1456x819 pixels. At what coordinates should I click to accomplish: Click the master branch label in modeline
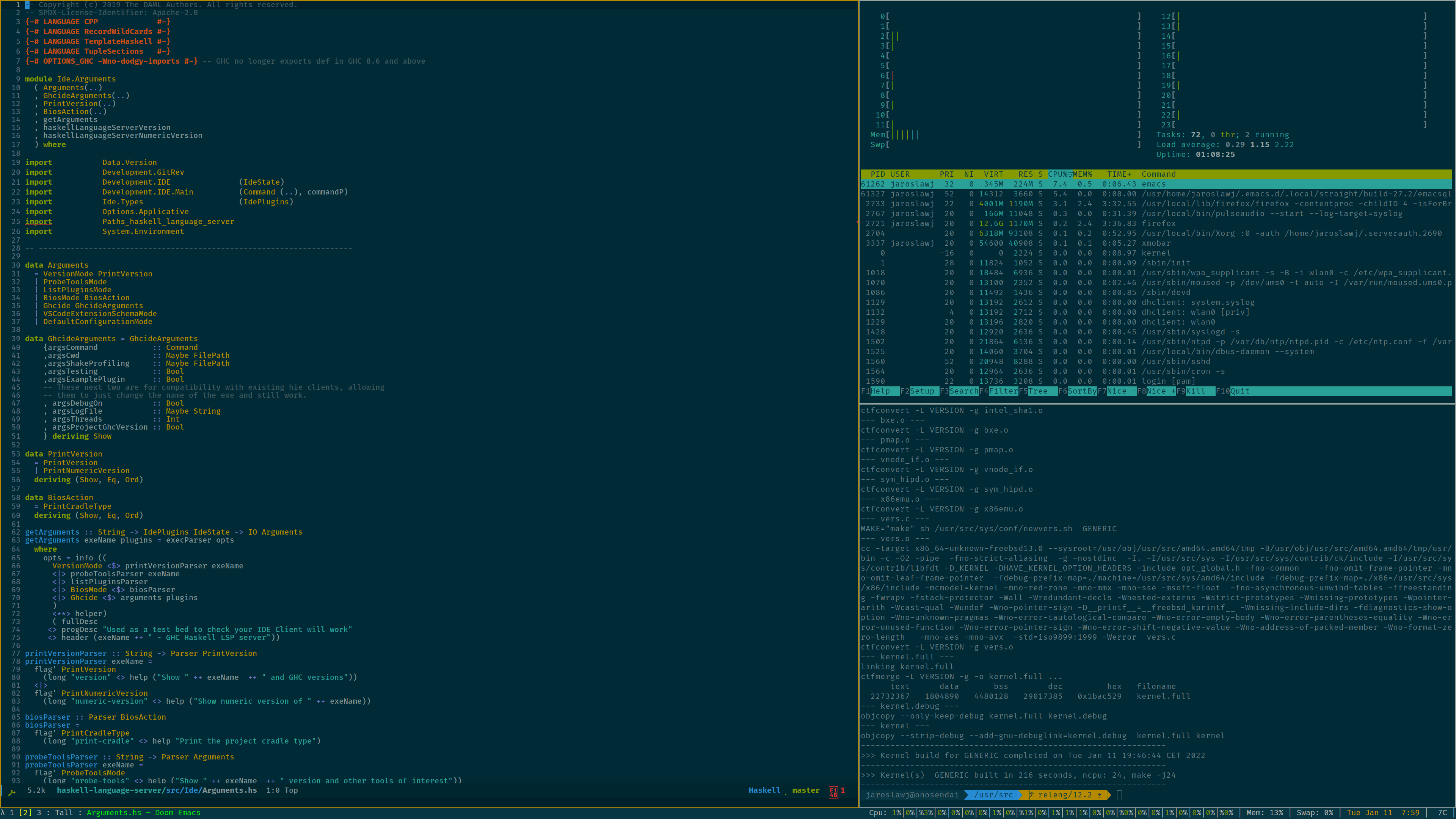click(x=805, y=790)
